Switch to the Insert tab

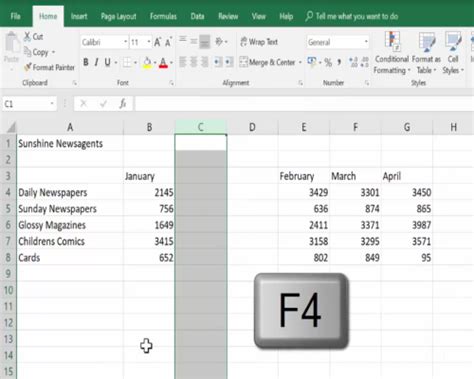pos(79,16)
